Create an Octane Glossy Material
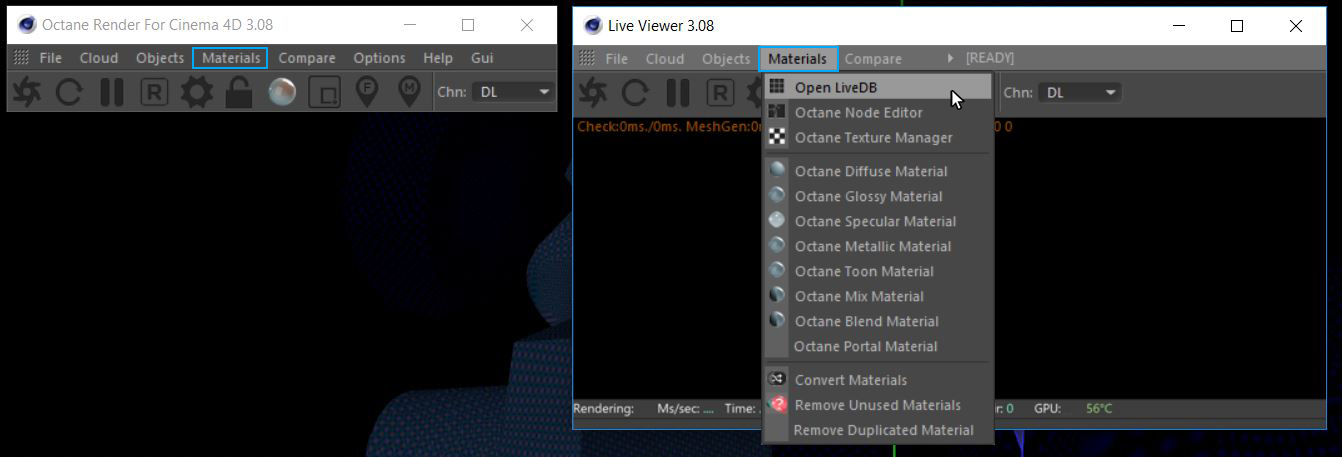 coord(878,196)
